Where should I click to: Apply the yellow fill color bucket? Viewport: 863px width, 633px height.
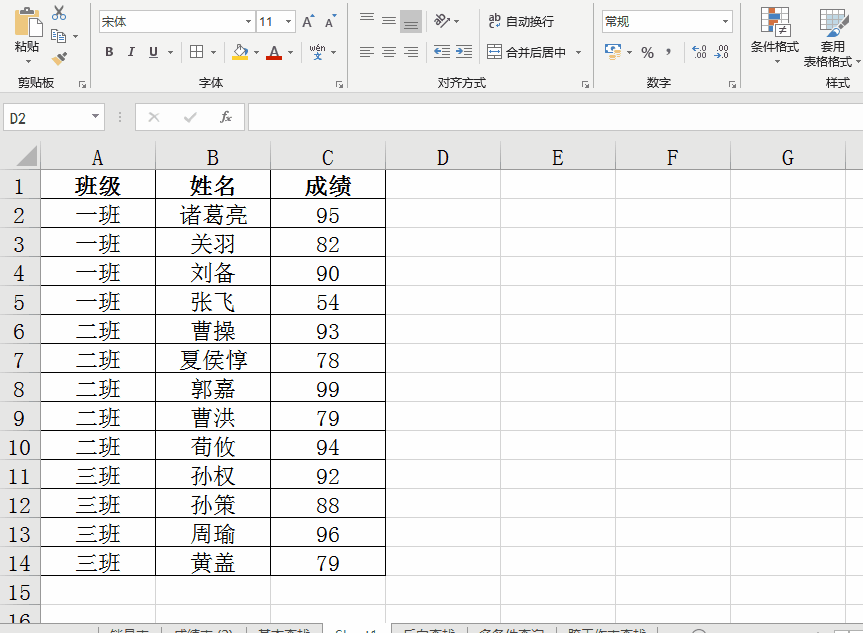coord(239,52)
